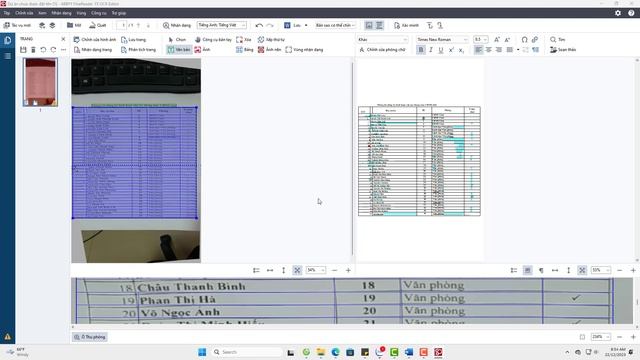Image resolution: width=640 pixels, height=360 pixels.
Task: Click the page number input field
Action: 122,25
